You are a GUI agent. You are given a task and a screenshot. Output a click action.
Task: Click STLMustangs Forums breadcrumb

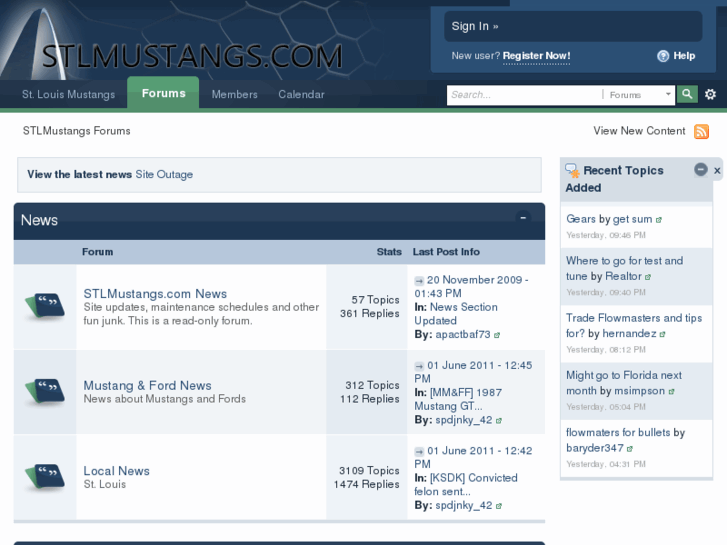[77, 131]
